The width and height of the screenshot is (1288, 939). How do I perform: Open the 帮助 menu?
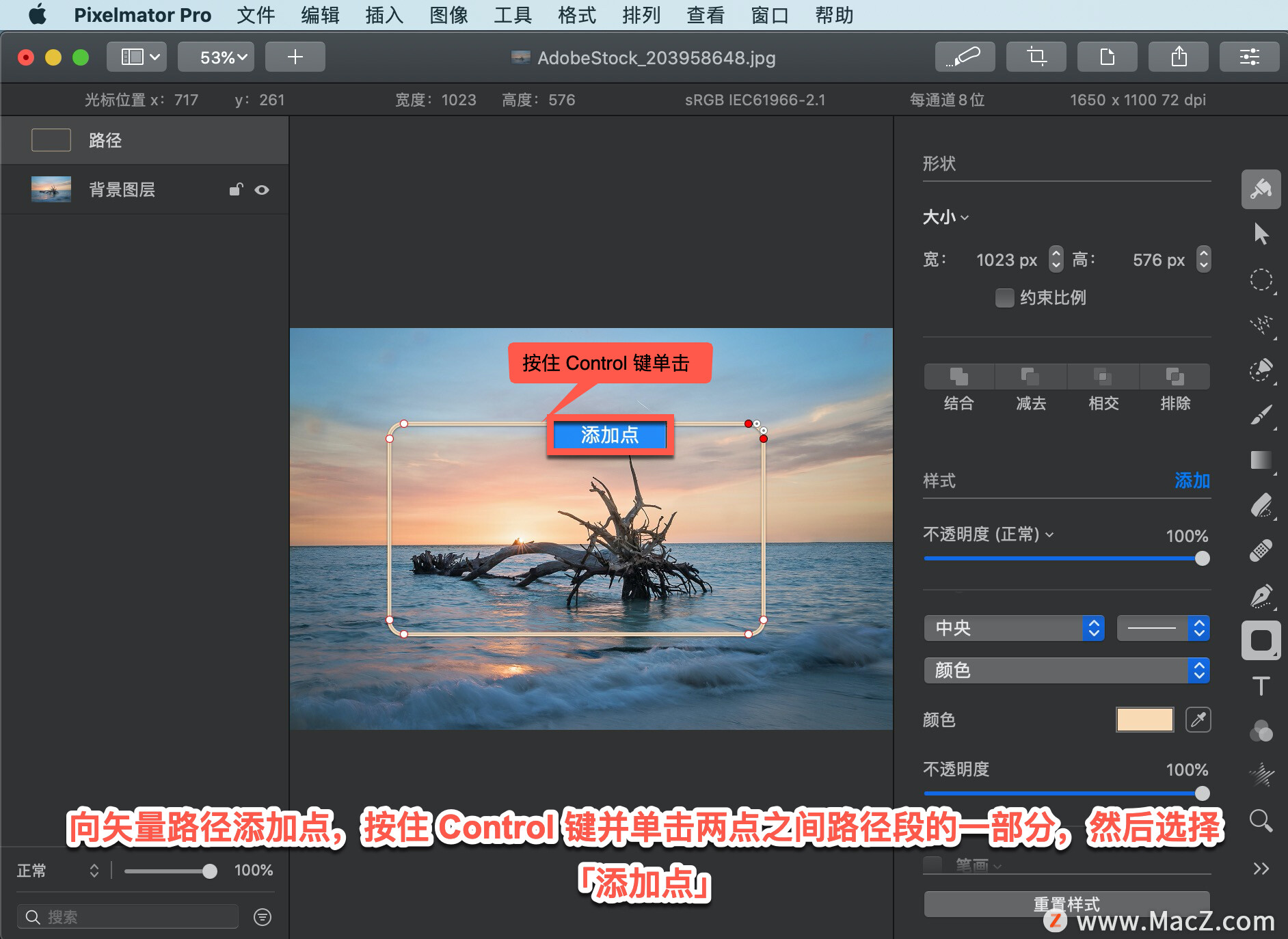pos(834,15)
